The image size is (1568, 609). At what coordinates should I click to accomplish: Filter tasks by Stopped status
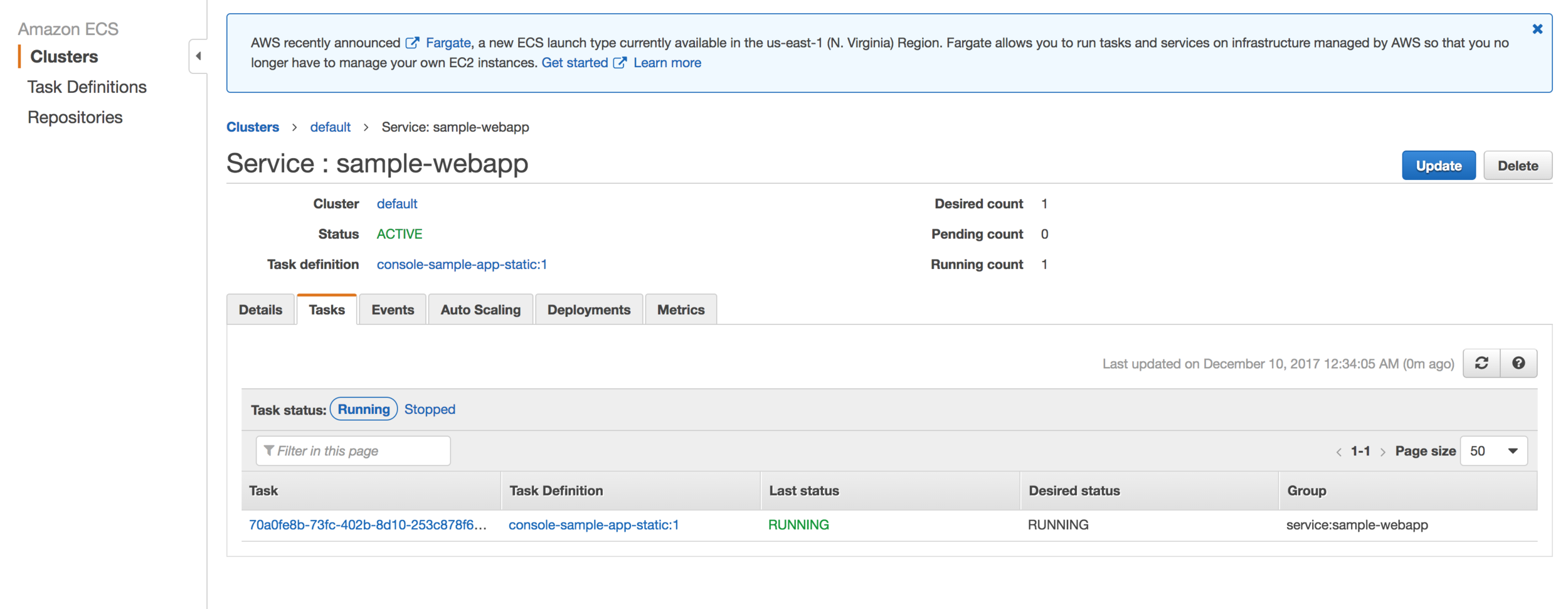(430, 409)
